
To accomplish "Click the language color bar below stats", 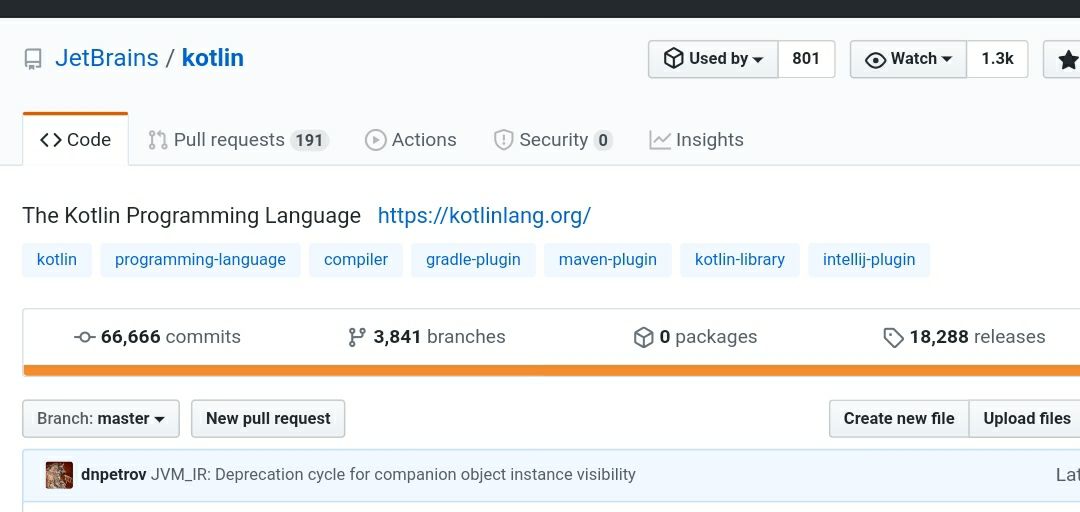I will tap(551, 371).
